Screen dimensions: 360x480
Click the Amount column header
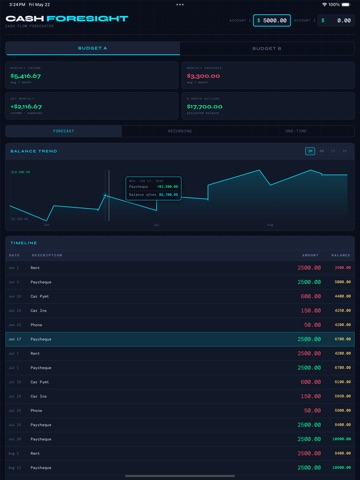pyautogui.click(x=310, y=255)
